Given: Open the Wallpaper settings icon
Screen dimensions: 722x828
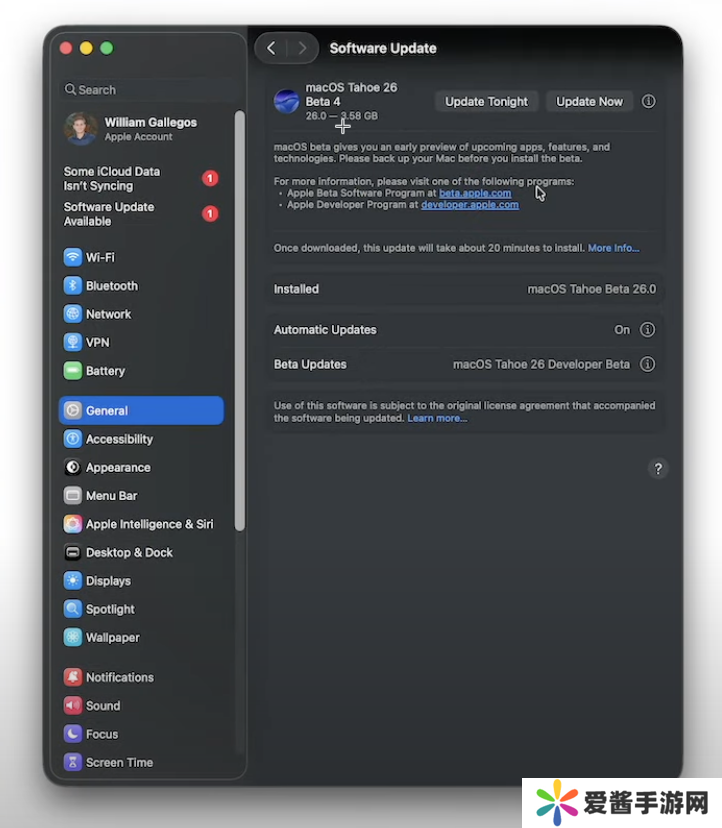Looking at the screenshot, I should pos(72,638).
